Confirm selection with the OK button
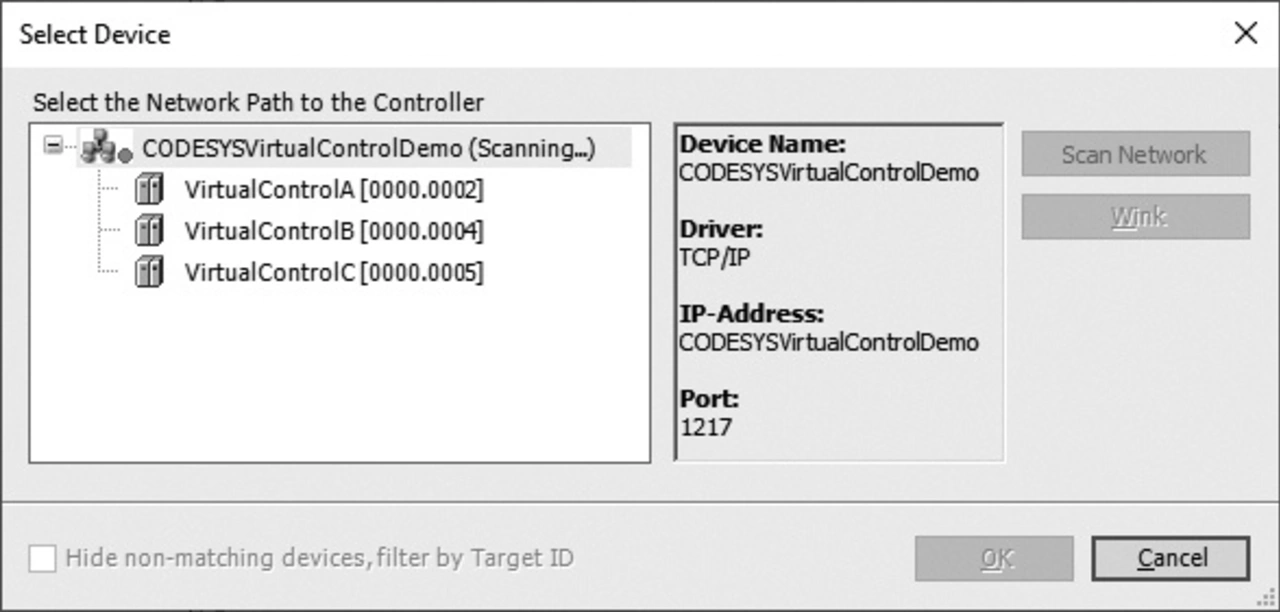1280x612 pixels. click(993, 559)
